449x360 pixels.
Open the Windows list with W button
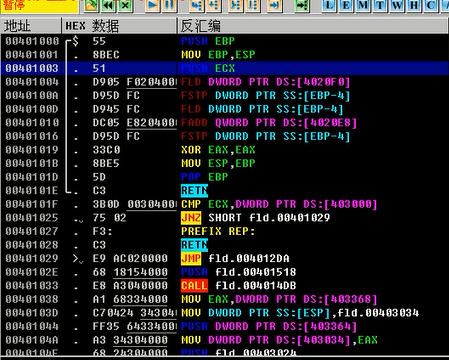pyautogui.click(x=397, y=6)
